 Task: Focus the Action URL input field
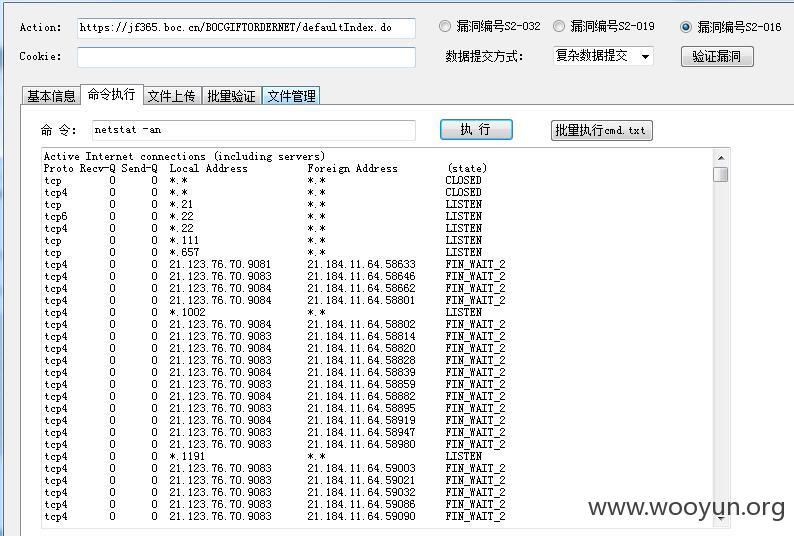click(246, 28)
